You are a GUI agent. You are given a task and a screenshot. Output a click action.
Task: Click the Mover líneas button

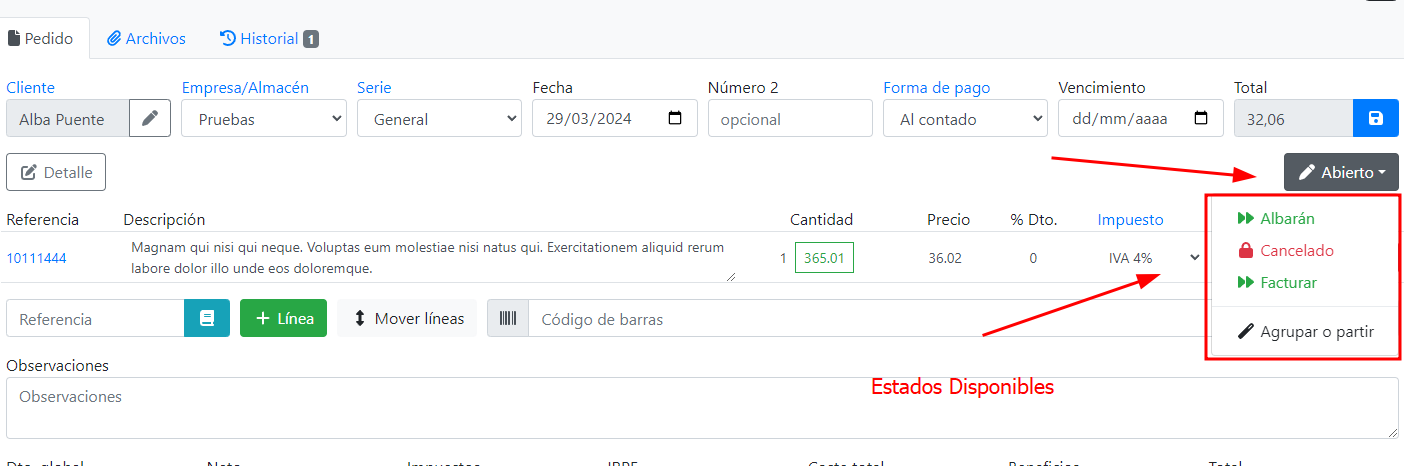point(407,318)
